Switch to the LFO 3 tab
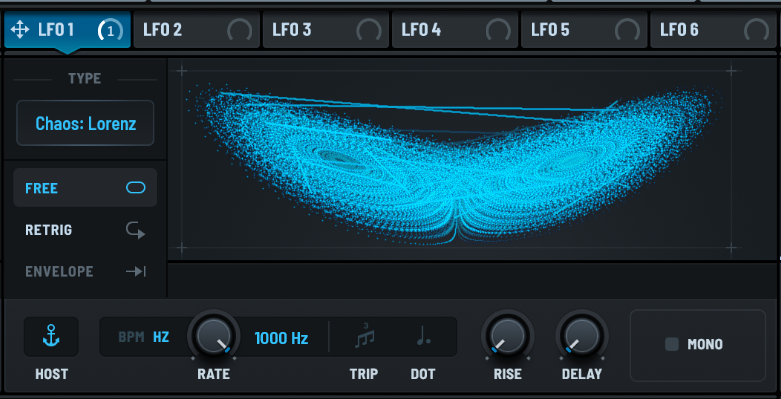This screenshot has width=781, height=399. pos(326,30)
